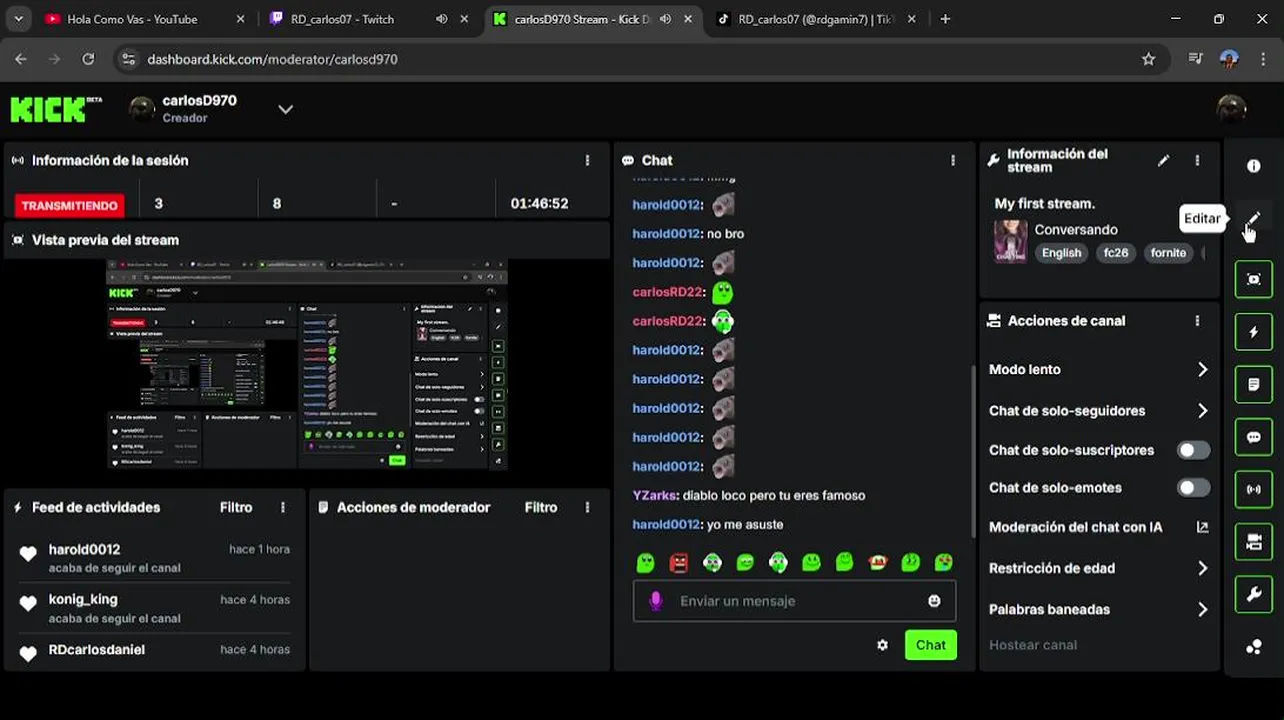Click the stream preview thumbnail
Screen dimensions: 1284x720
(307, 364)
